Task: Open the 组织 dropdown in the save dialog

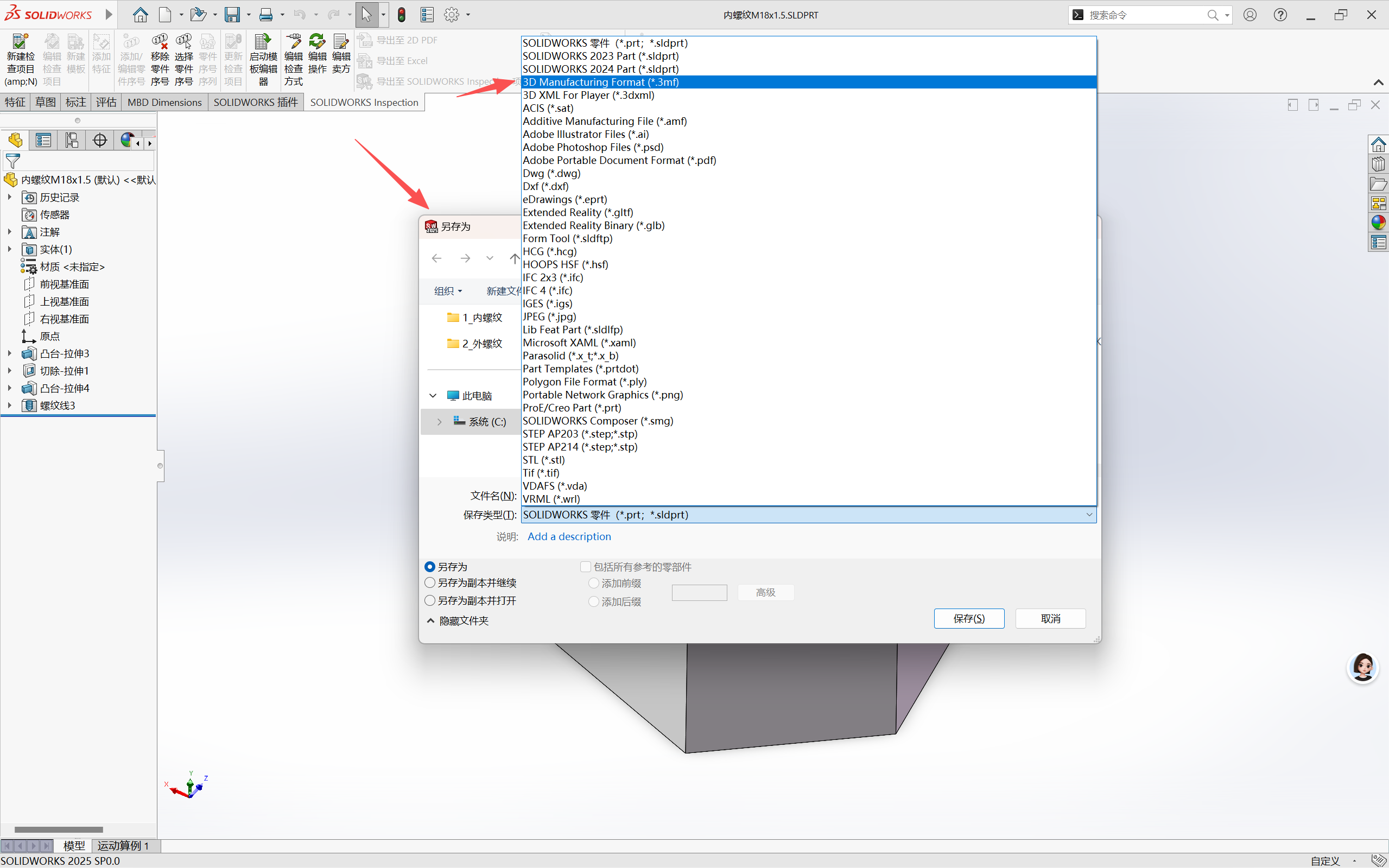Action: point(448,291)
